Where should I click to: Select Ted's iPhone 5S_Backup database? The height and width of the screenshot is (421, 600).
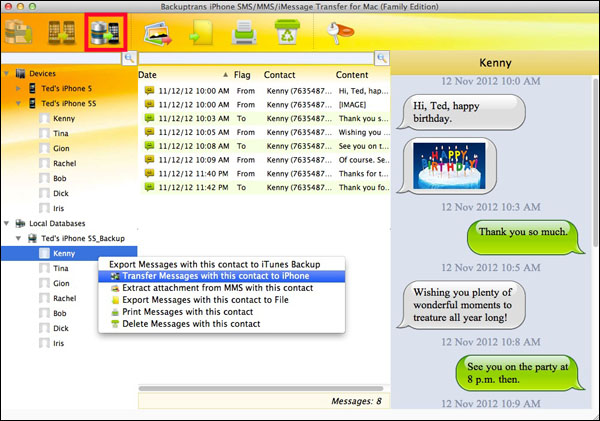83,238
